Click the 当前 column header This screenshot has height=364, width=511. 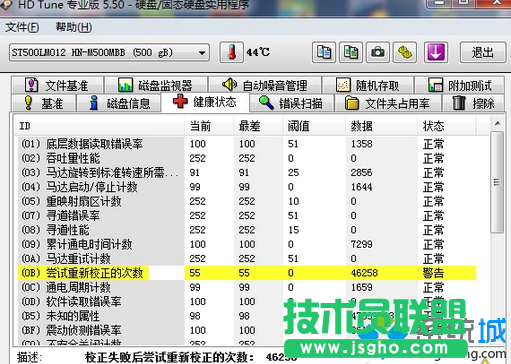coord(209,126)
